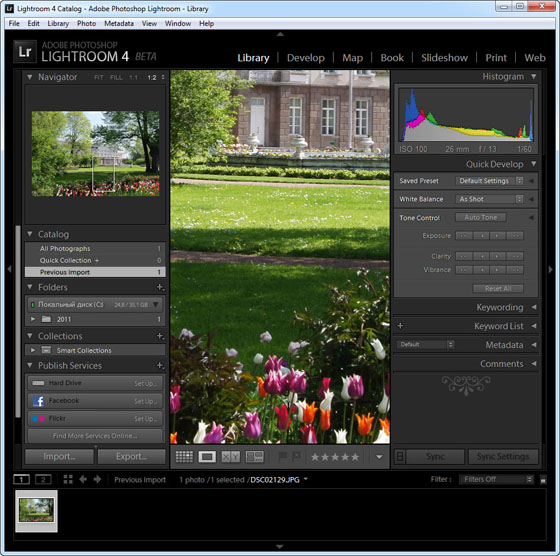Set Navigator zoom to 1:1
The height and width of the screenshot is (556, 560).
point(133,77)
